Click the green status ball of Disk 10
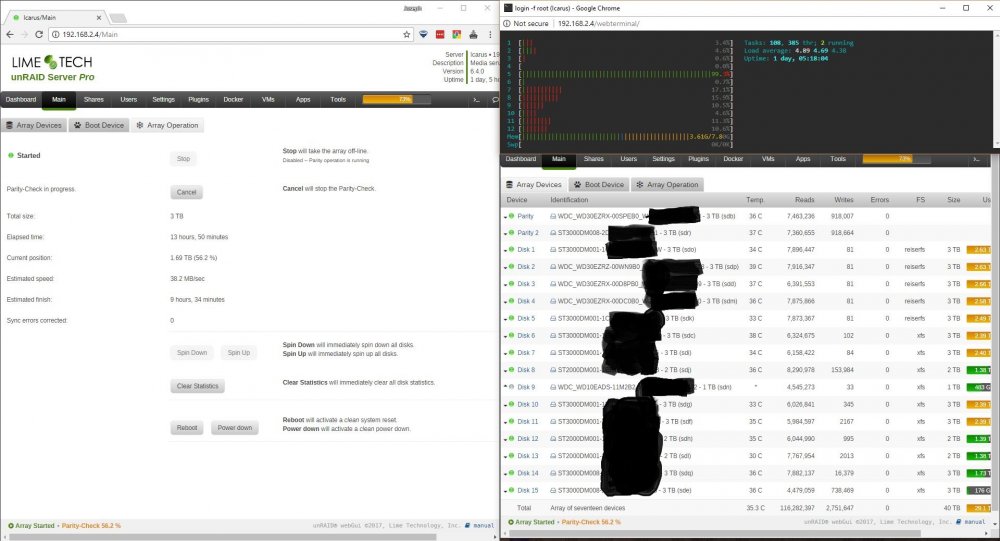This screenshot has height=541, width=1000. 511,404
